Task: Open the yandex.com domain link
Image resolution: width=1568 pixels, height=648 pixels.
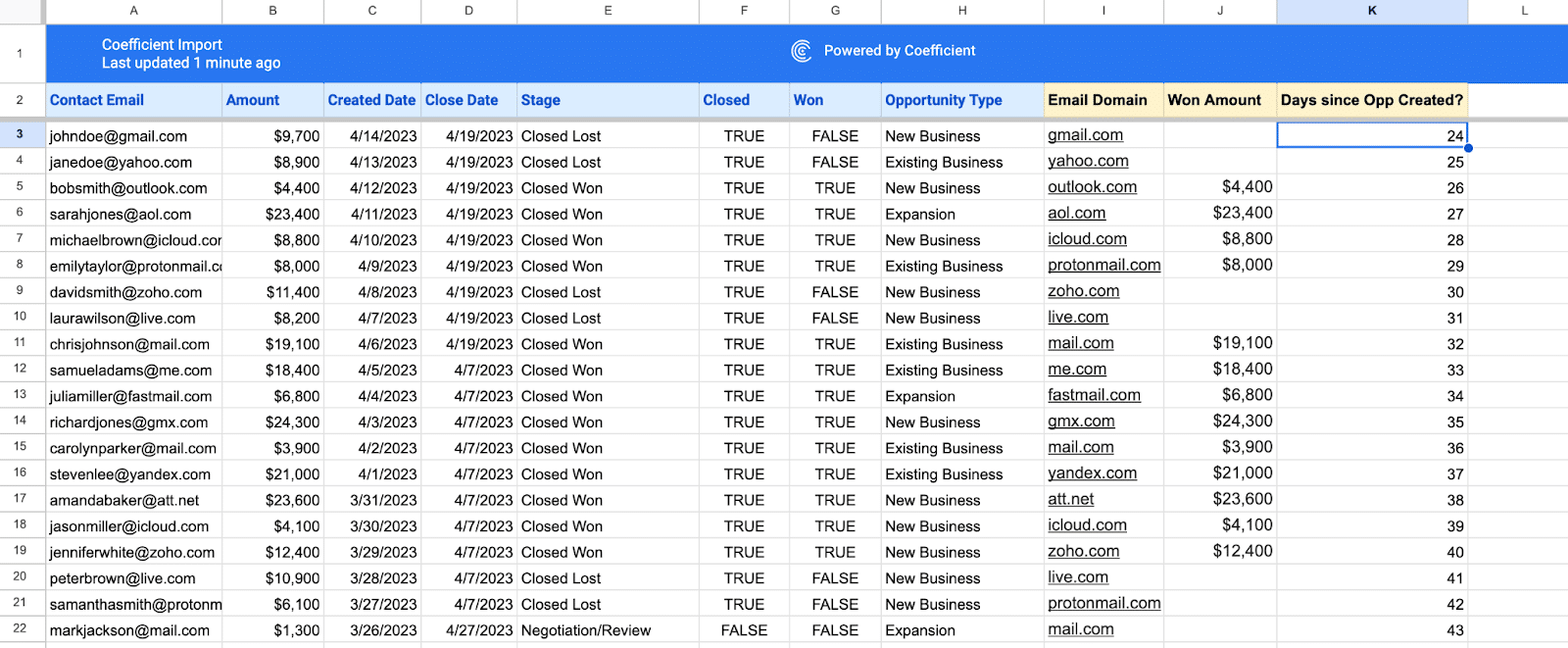Action: [1092, 474]
